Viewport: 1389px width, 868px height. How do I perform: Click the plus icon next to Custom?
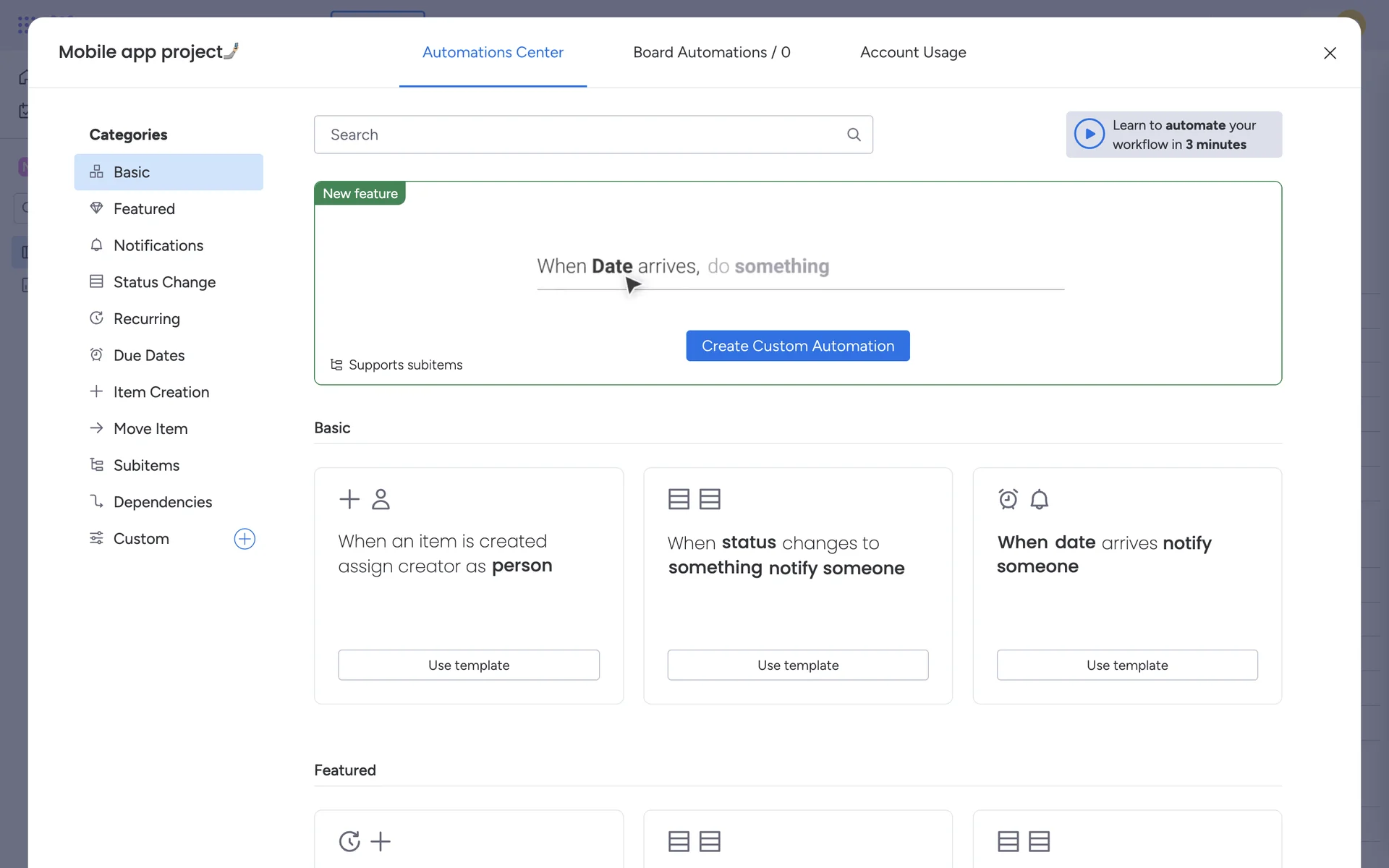tap(245, 539)
